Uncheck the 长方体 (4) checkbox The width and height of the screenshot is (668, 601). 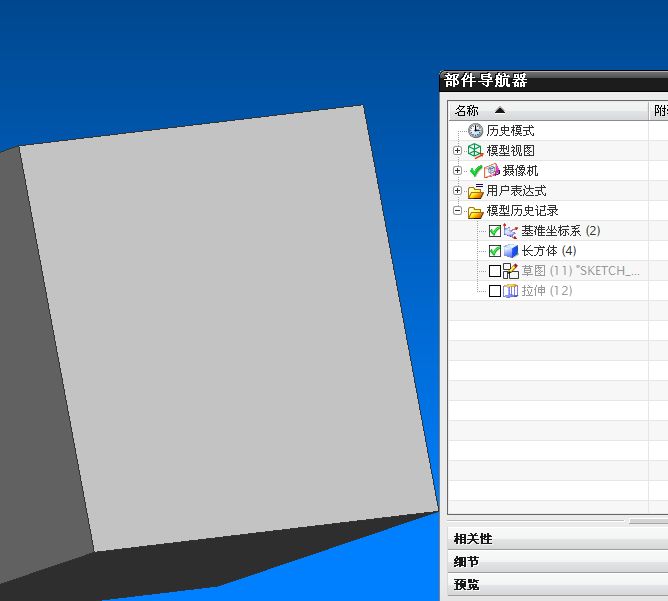tap(495, 251)
